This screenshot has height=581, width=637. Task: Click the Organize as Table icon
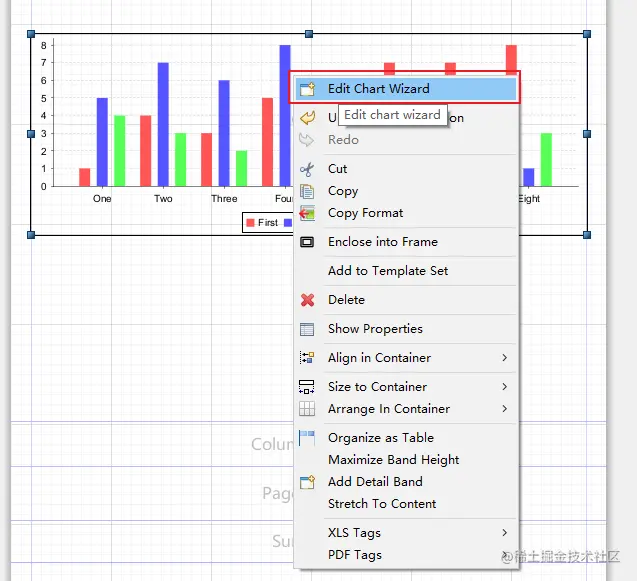click(307, 438)
